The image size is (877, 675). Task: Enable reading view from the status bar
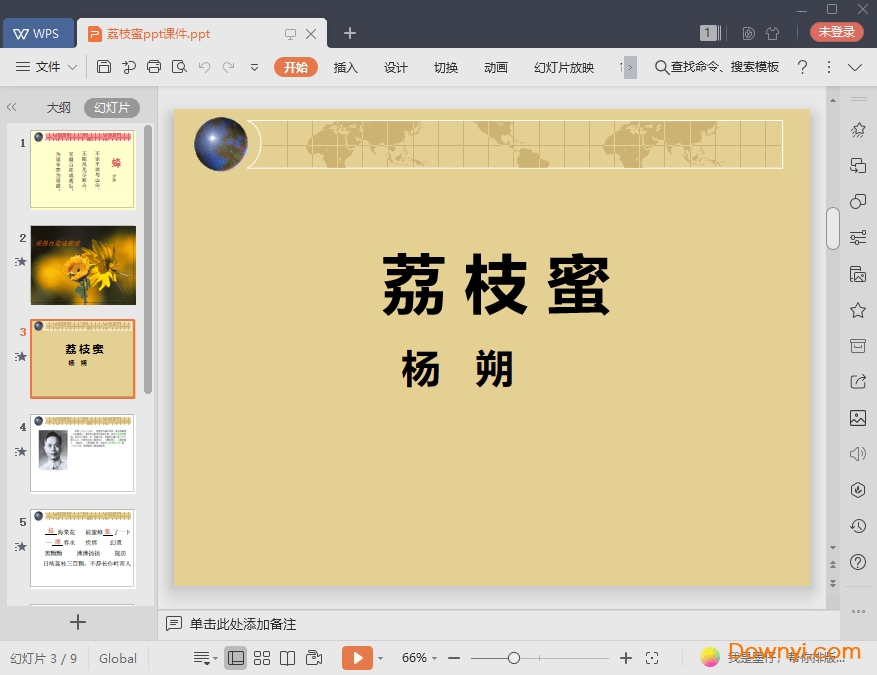tap(287, 658)
